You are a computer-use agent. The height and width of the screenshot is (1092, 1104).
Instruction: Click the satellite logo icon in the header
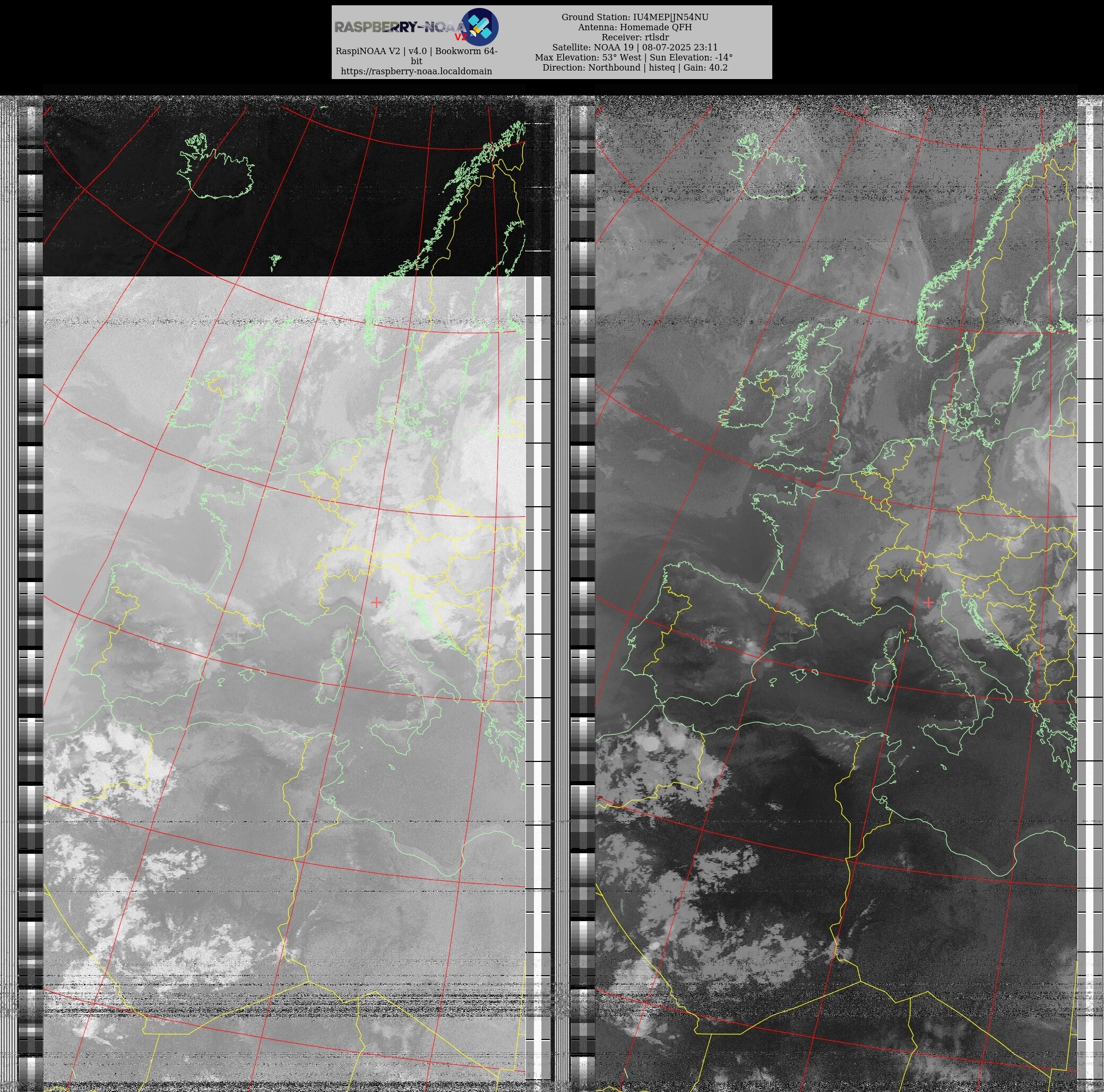pos(479,27)
